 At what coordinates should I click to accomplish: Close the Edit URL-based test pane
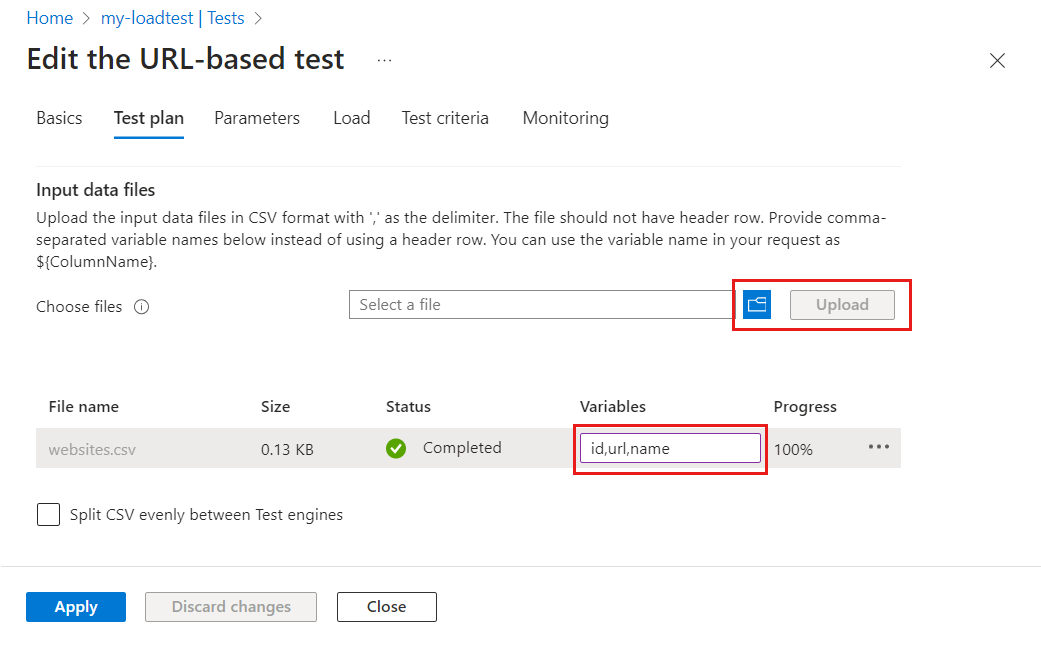(997, 60)
